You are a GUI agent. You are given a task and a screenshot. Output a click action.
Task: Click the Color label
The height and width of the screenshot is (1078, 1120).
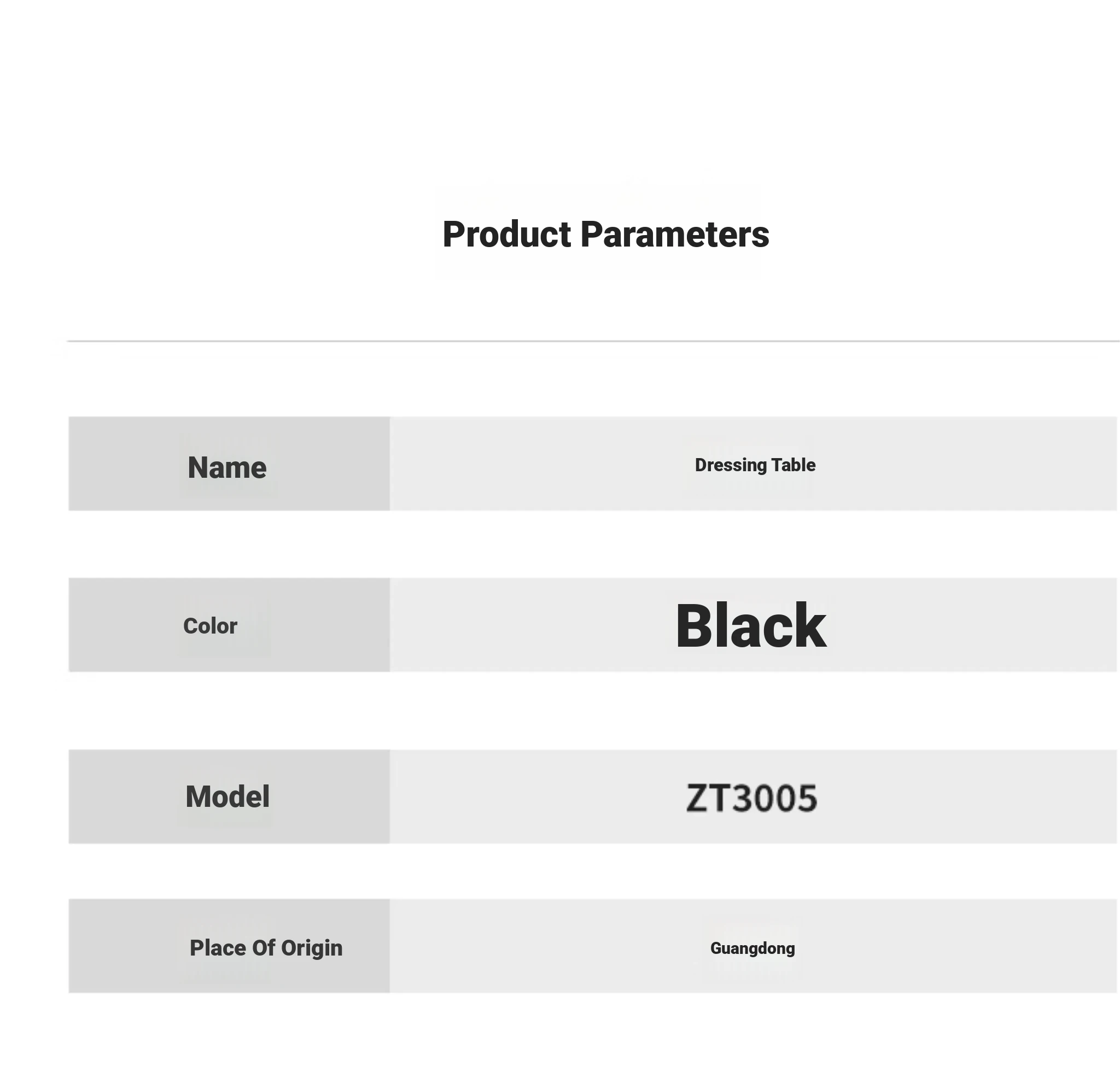pyautogui.click(x=211, y=626)
